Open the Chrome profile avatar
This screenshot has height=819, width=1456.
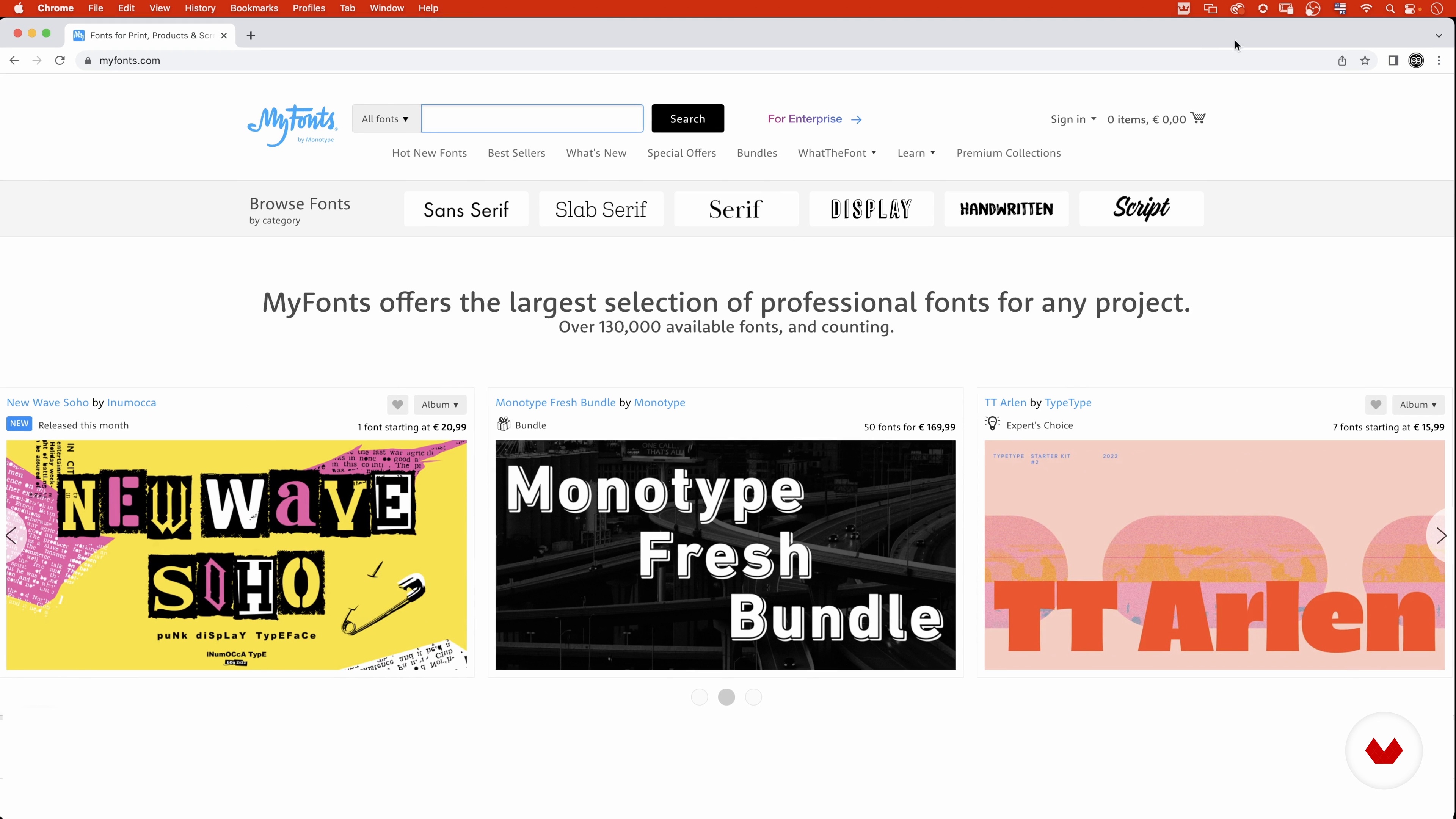click(1416, 61)
